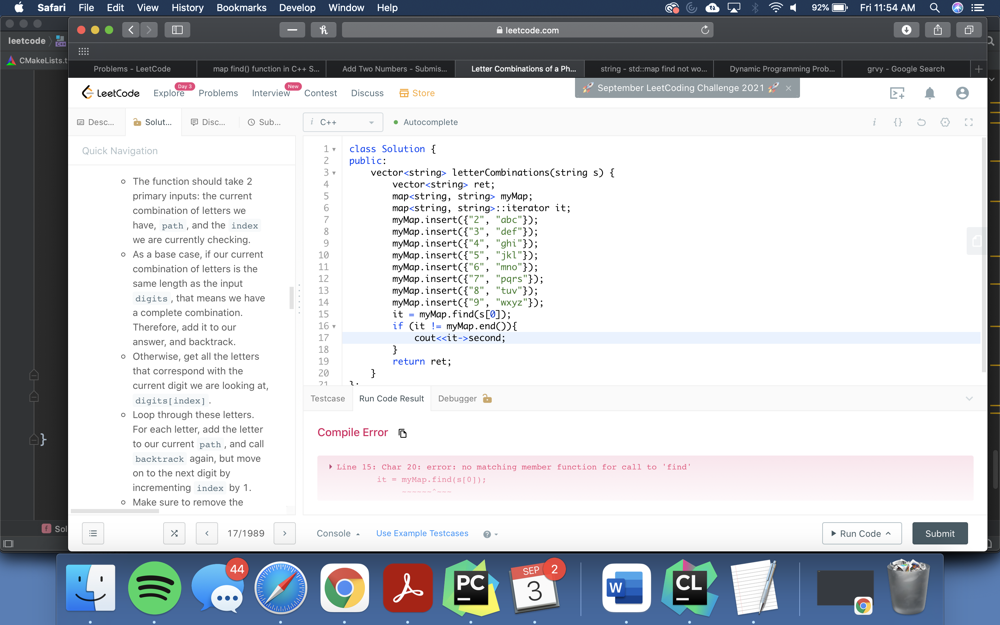This screenshot has height=625, width=1000.
Task: Open the help question mark dropdown
Action: coord(490,534)
